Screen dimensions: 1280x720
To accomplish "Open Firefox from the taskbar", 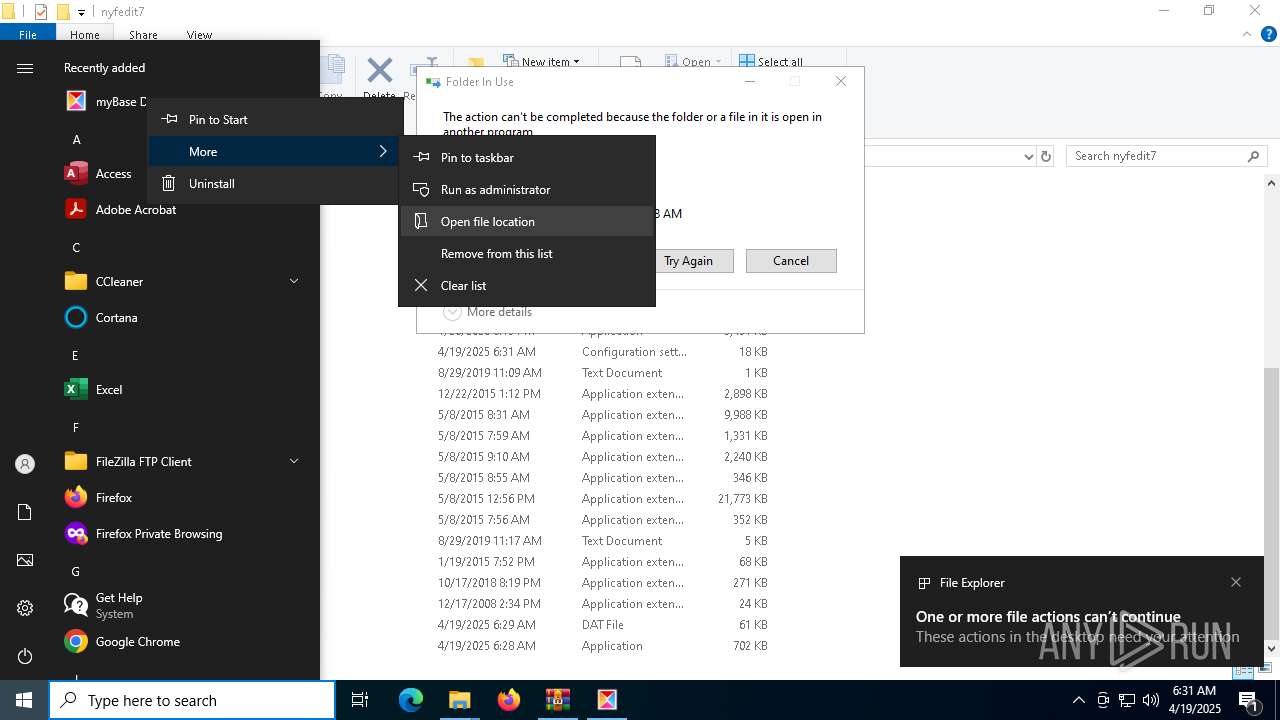I will tap(509, 700).
